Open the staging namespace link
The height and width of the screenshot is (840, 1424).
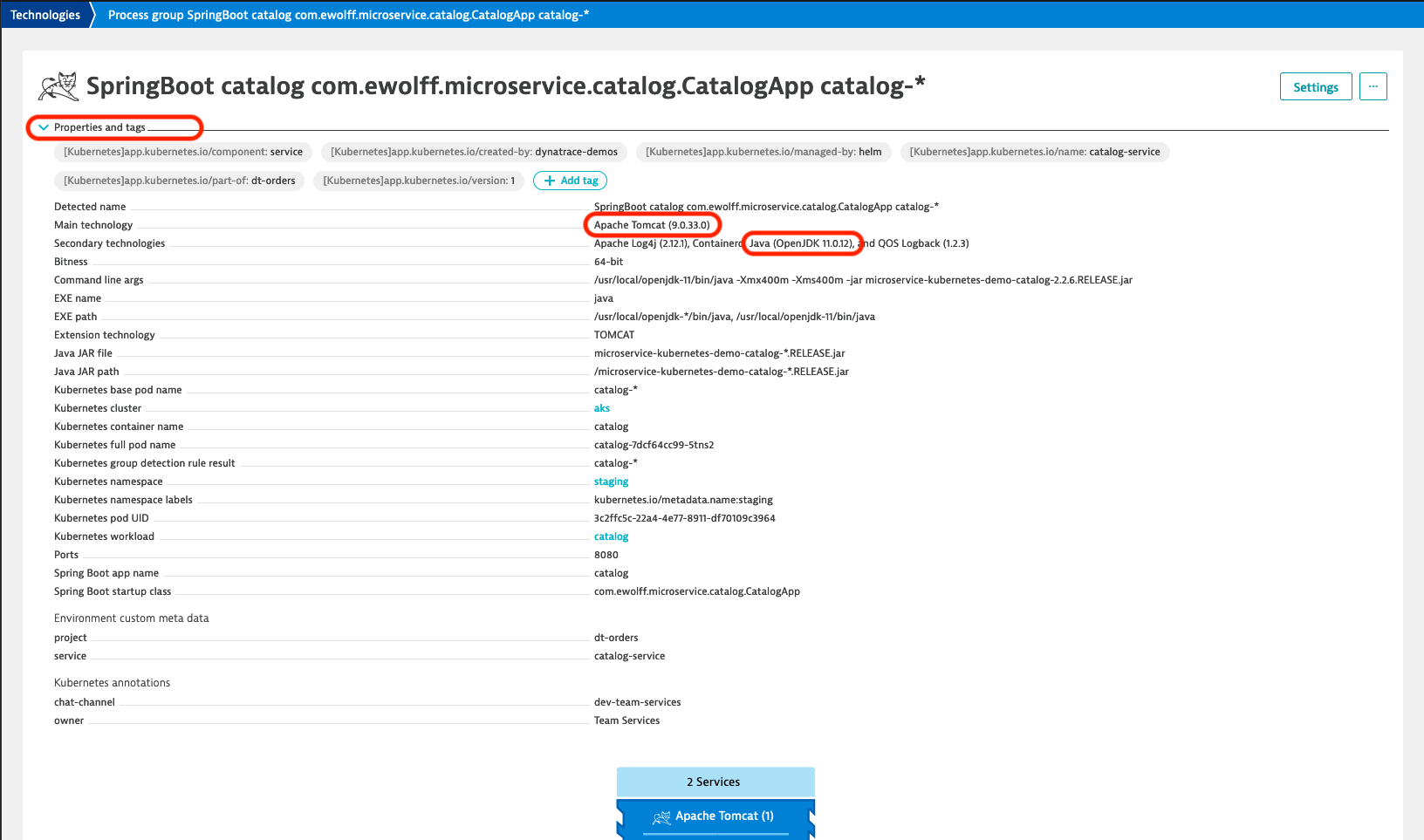click(611, 481)
